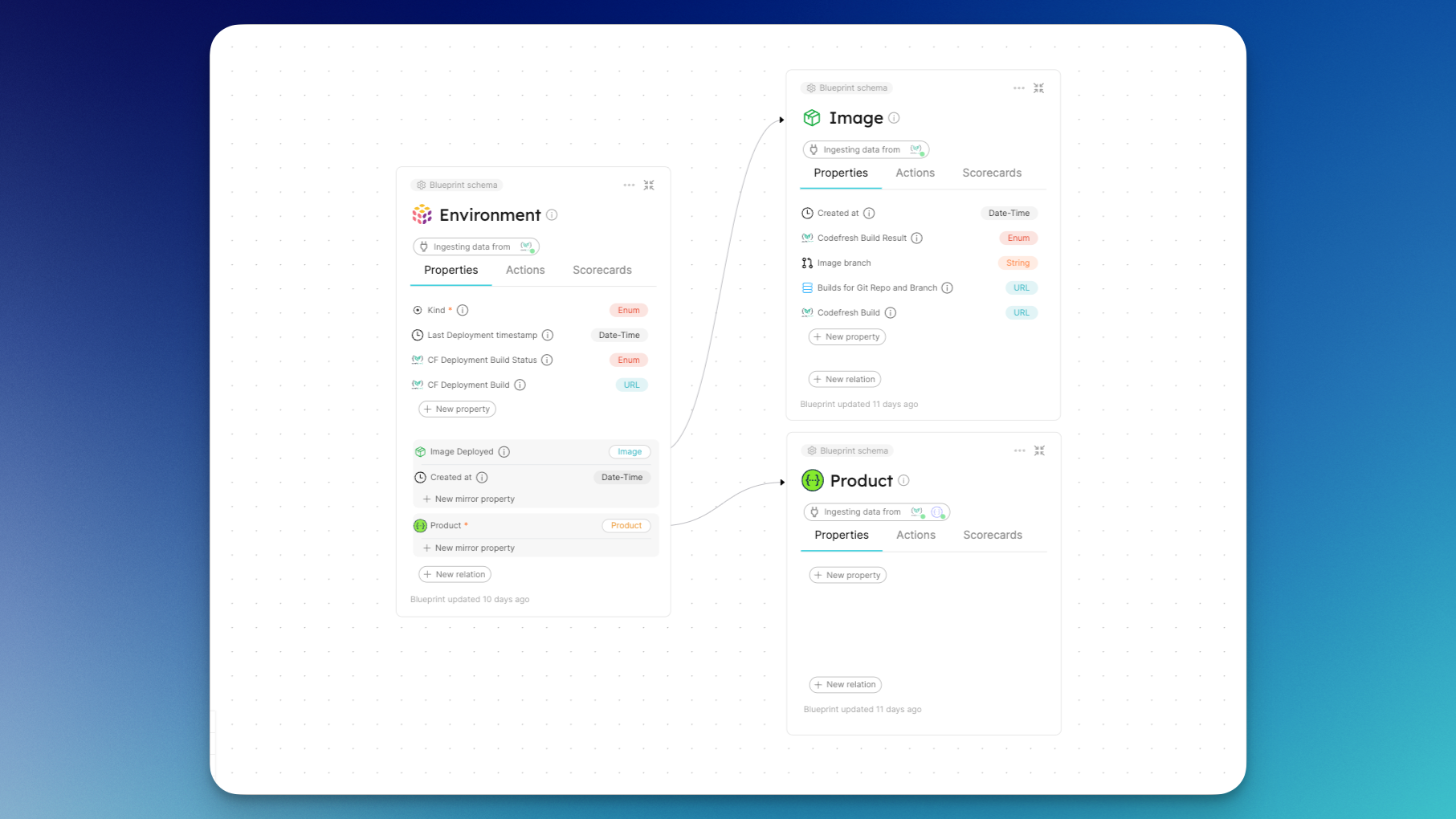The image size is (1456, 819).
Task: Click the green Image package icon
Action: (812, 117)
